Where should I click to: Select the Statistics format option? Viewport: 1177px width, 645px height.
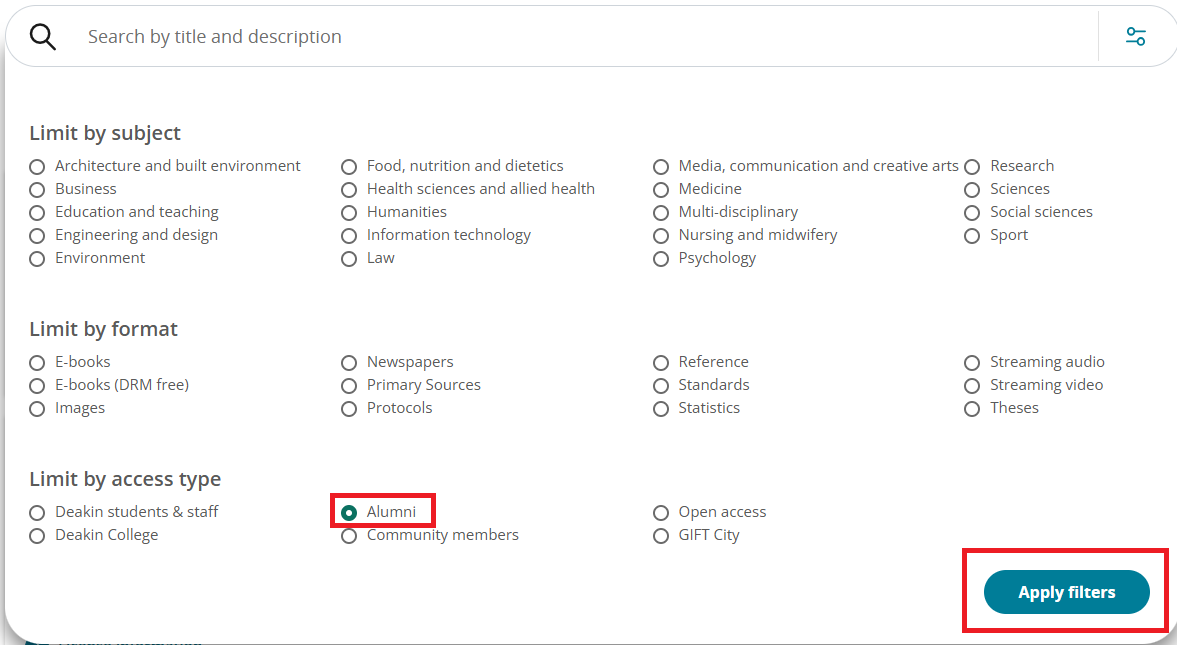coord(661,409)
